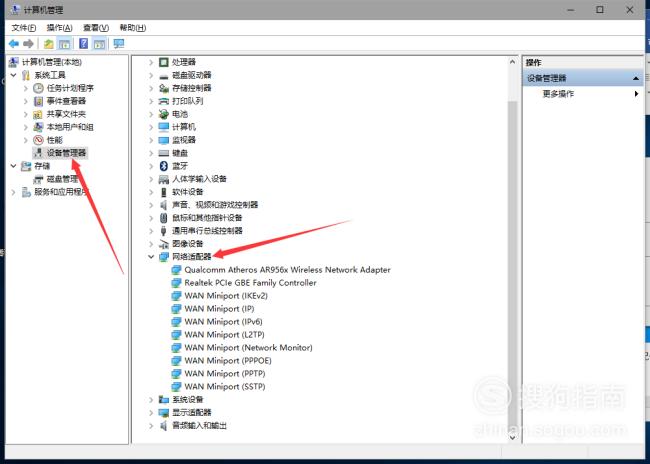This screenshot has width=650, height=464.
Task: Select WAN Miniport (L2TP) device
Action: pyautogui.click(x=224, y=335)
